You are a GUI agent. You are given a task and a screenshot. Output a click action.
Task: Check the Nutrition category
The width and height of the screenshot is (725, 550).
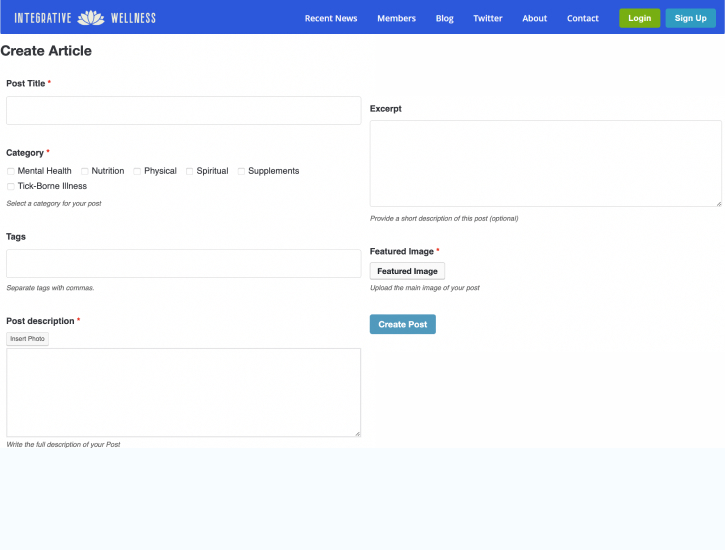tap(85, 171)
